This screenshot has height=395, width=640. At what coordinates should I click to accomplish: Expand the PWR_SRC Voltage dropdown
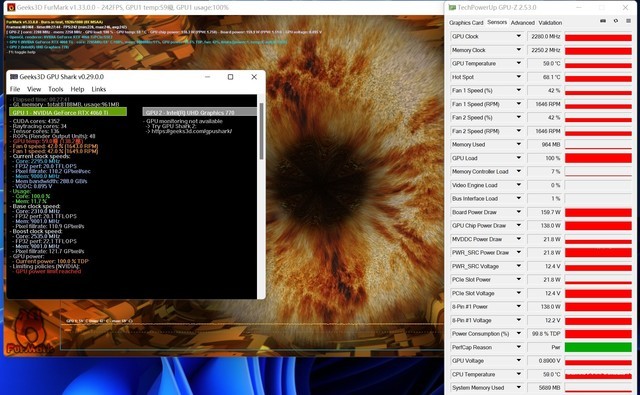[x=518, y=266]
